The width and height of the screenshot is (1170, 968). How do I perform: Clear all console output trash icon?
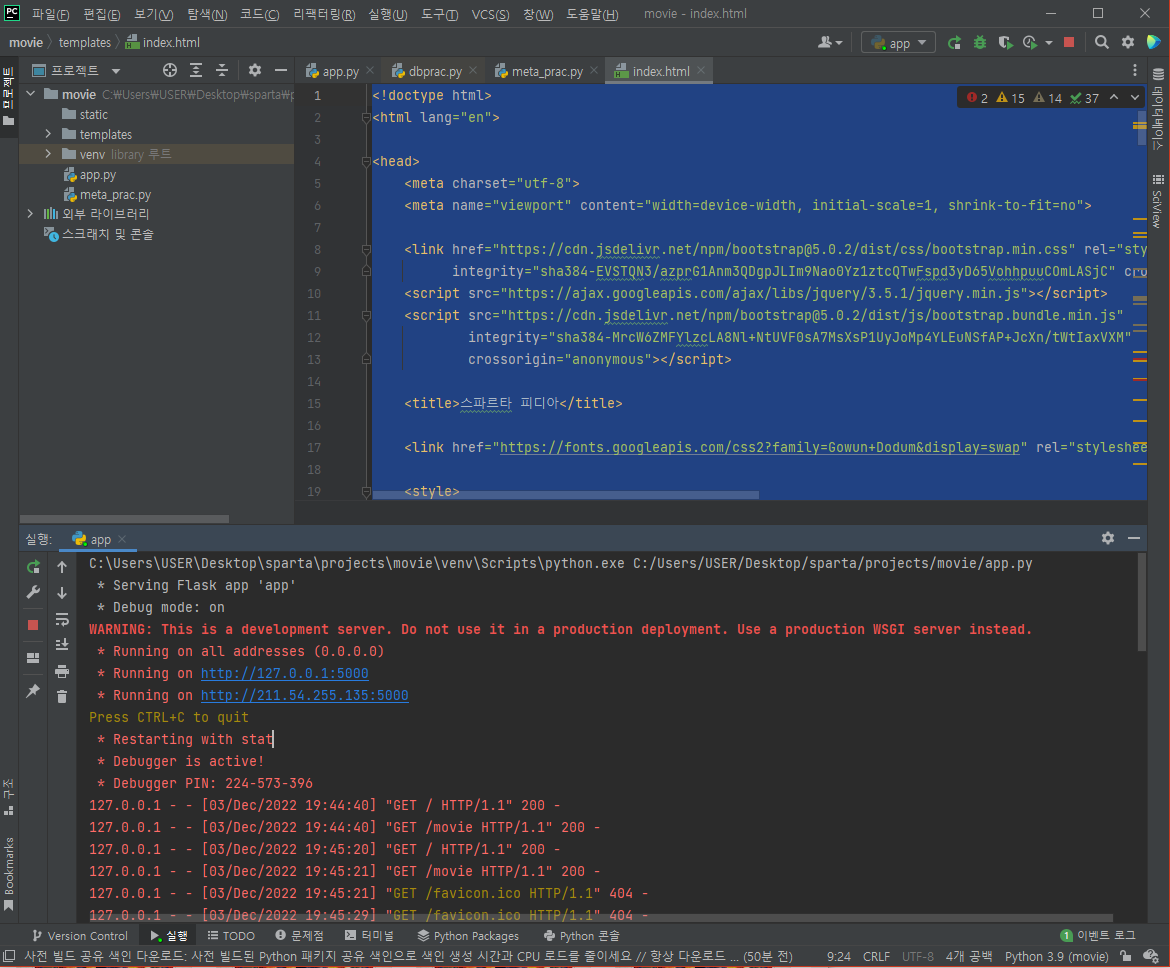click(62, 696)
